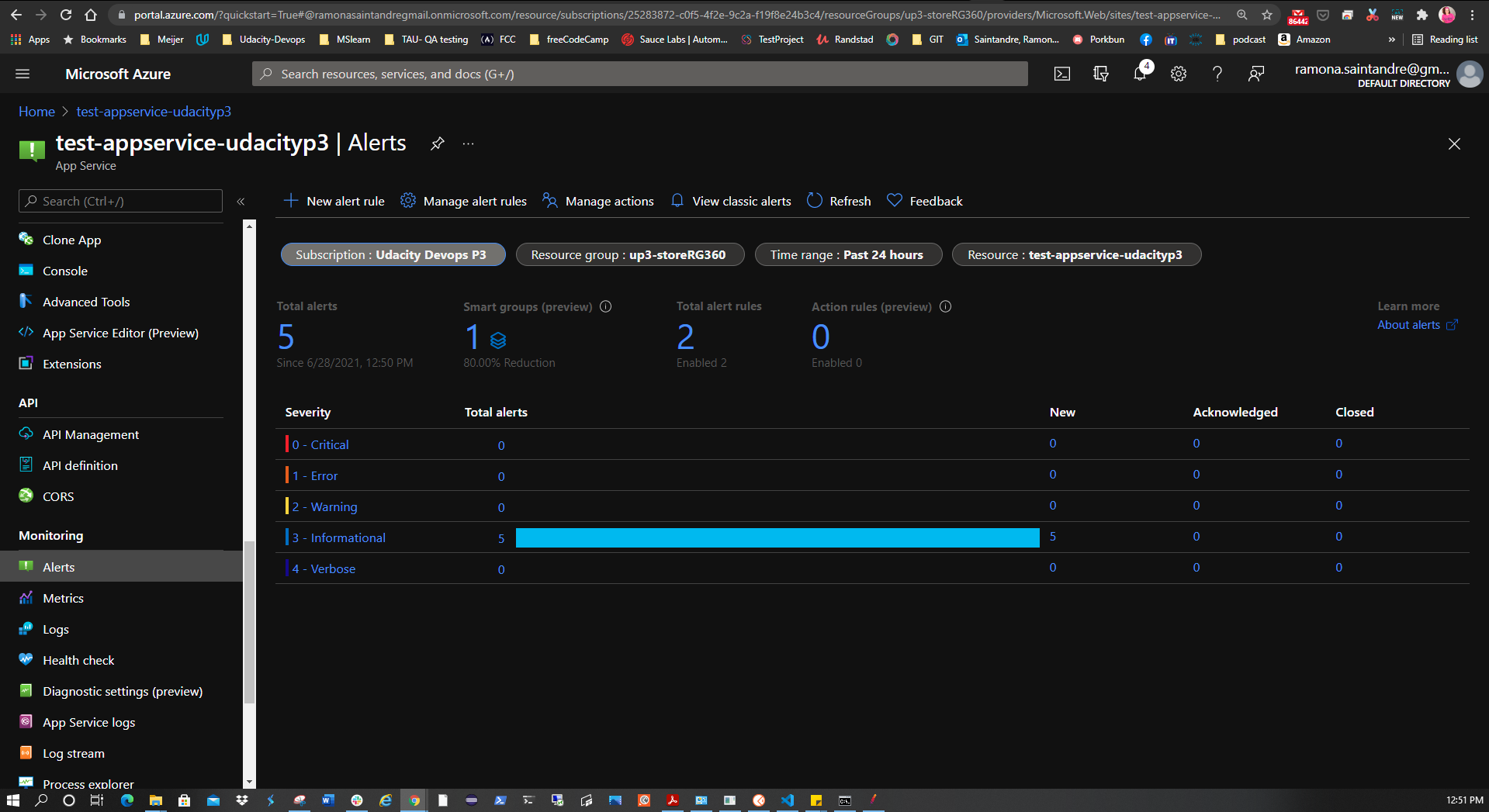Focus the resource menu search box
The image size is (1489, 812).
pyautogui.click(x=121, y=201)
